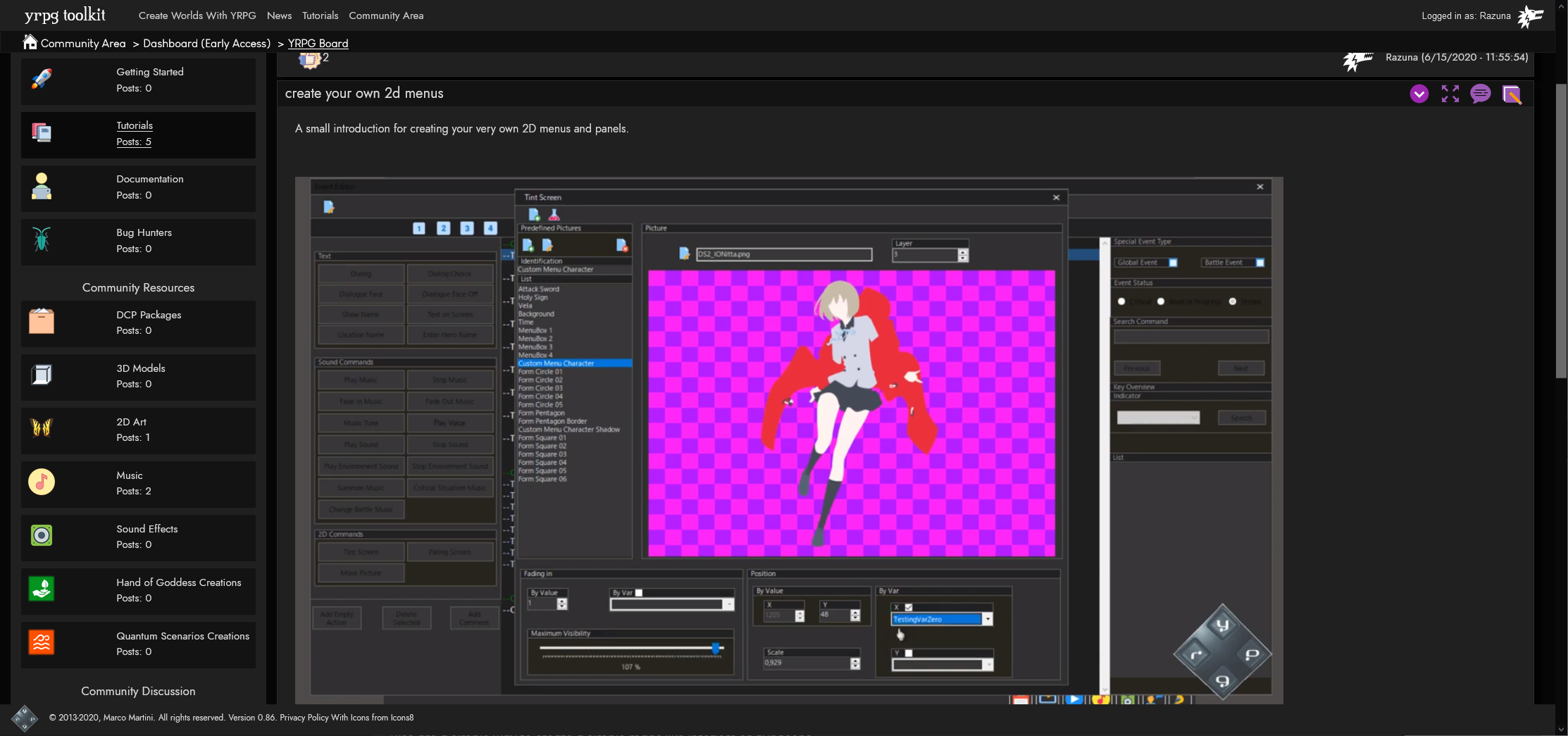
Task: Collapse post with purple chevron-down button
Action: click(x=1419, y=94)
